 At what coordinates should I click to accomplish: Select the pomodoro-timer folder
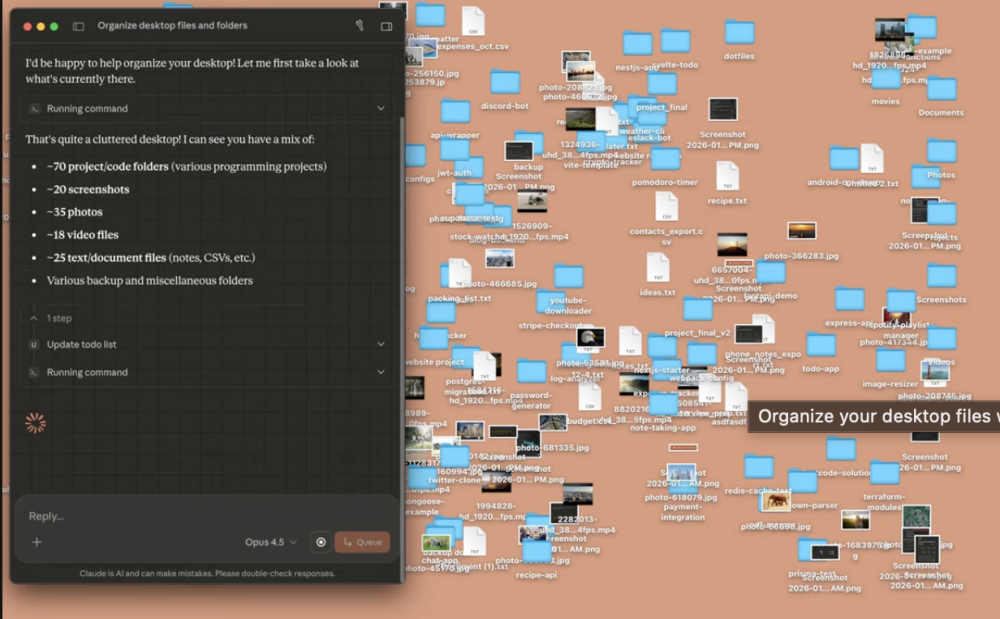click(x=665, y=160)
